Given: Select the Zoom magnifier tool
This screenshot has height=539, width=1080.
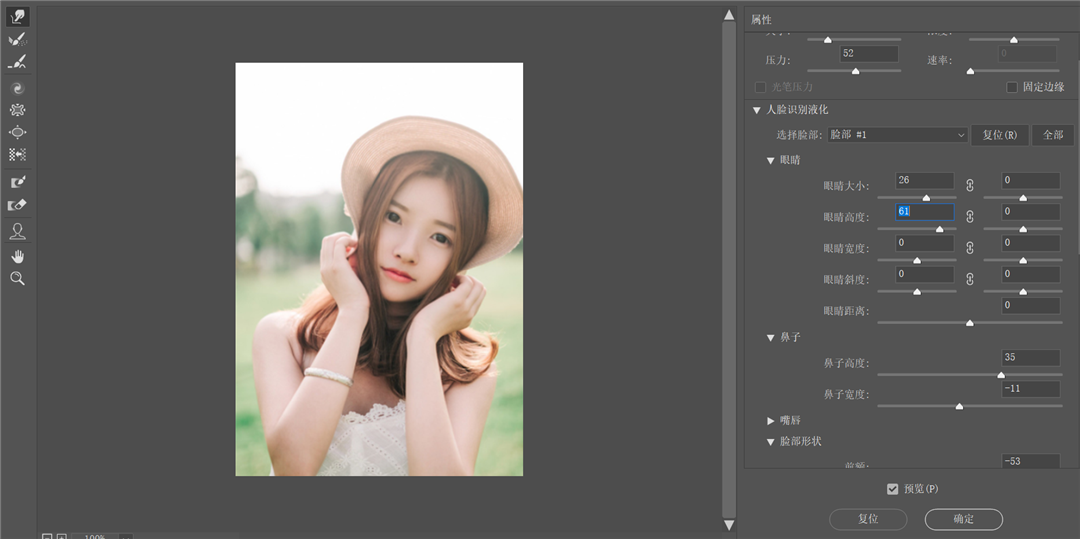Looking at the screenshot, I should [17, 279].
